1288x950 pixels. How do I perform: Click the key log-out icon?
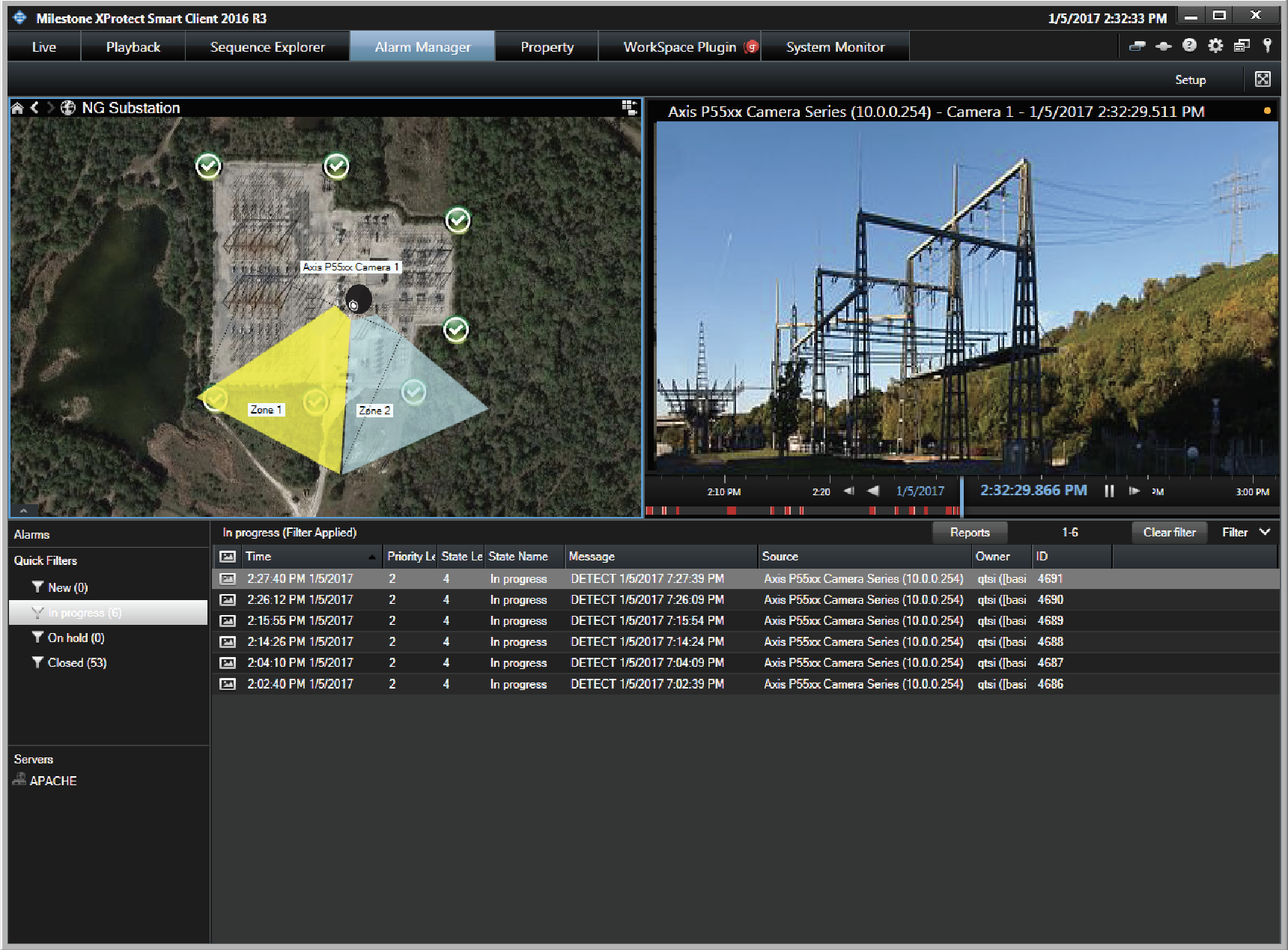1267,46
